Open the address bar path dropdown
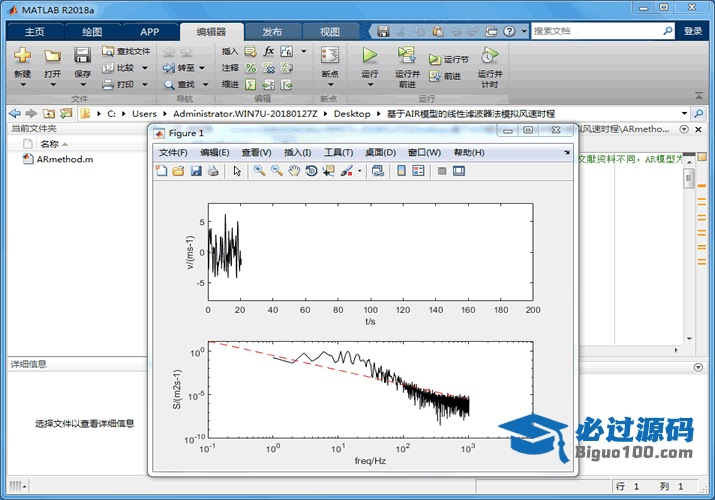The height and width of the screenshot is (500, 715). click(x=684, y=113)
